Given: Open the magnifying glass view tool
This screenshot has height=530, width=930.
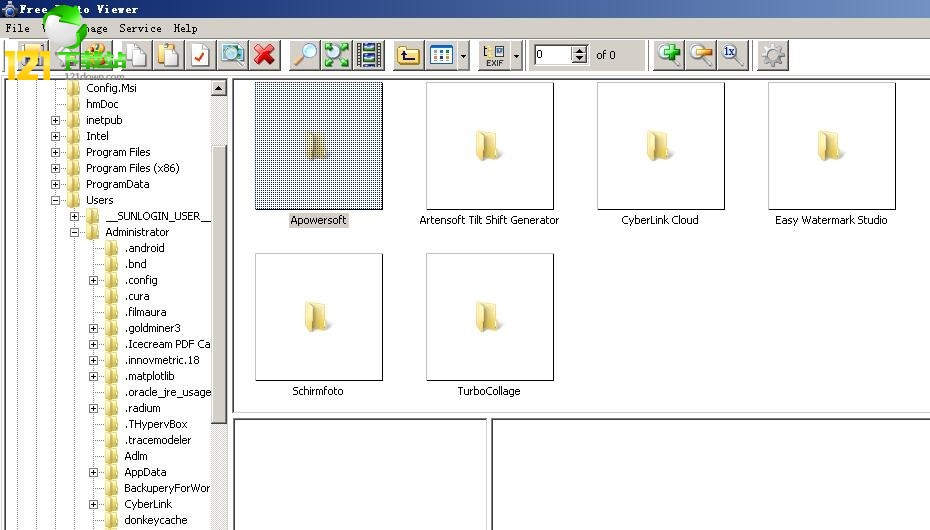Looking at the screenshot, I should (305, 55).
